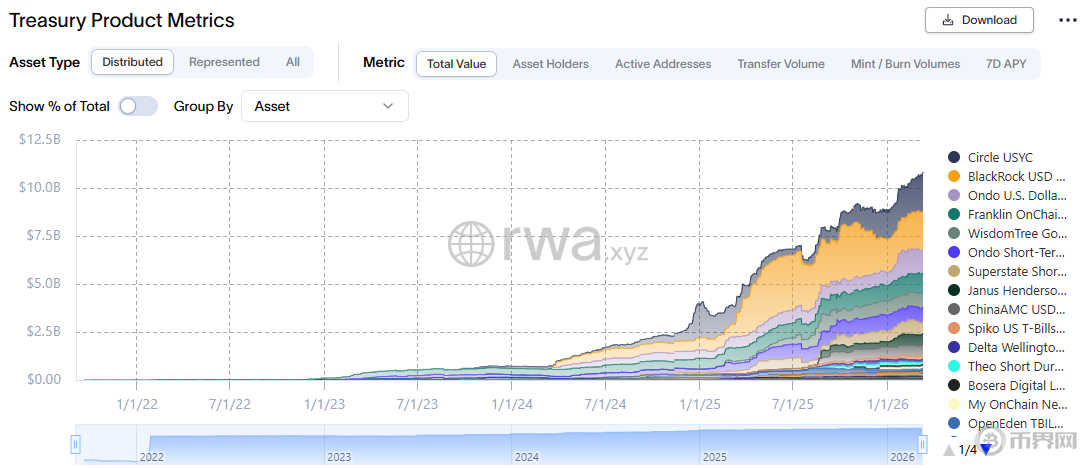Click the Treasury Product Metrics title
This screenshot has height=468, width=1088.
tap(121, 21)
